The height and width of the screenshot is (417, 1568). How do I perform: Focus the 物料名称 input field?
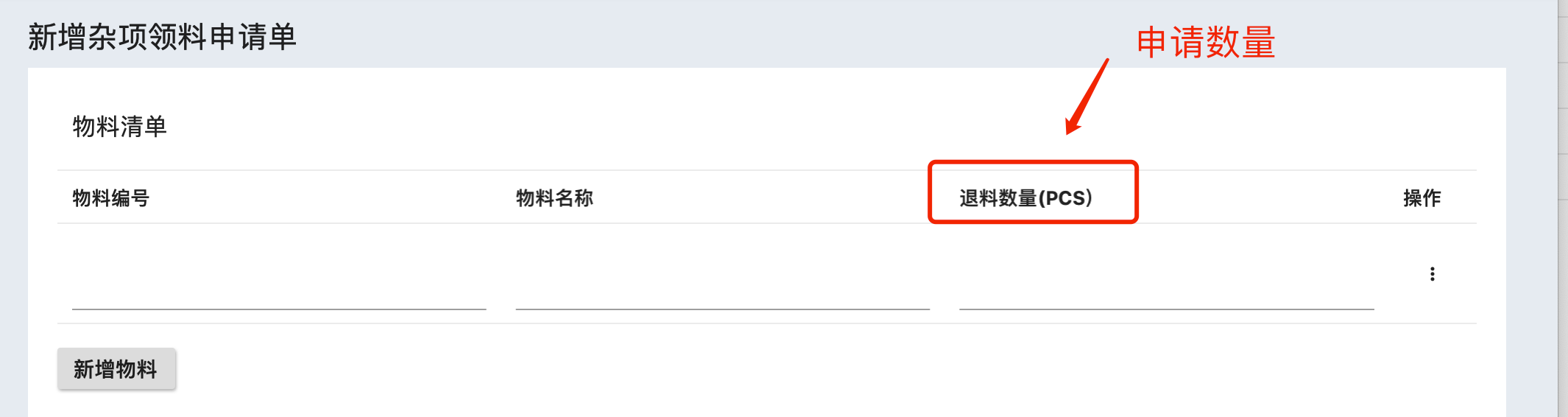click(x=722, y=289)
